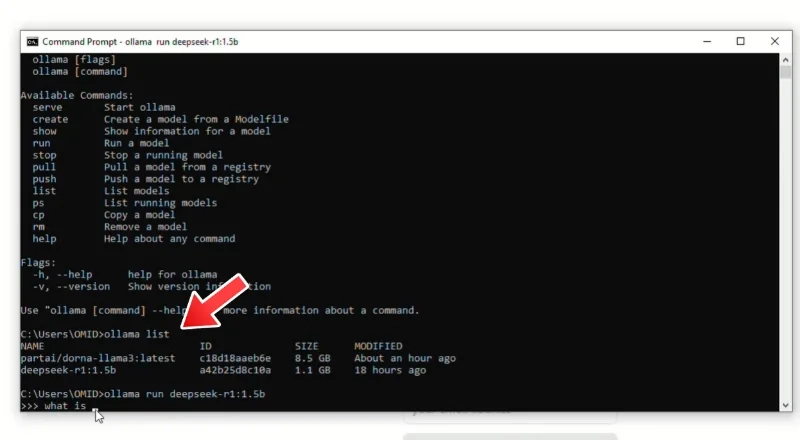The image size is (800, 440).
Task: Click the 'partai/dorna-llama3:latest' model name
Action: (97, 358)
